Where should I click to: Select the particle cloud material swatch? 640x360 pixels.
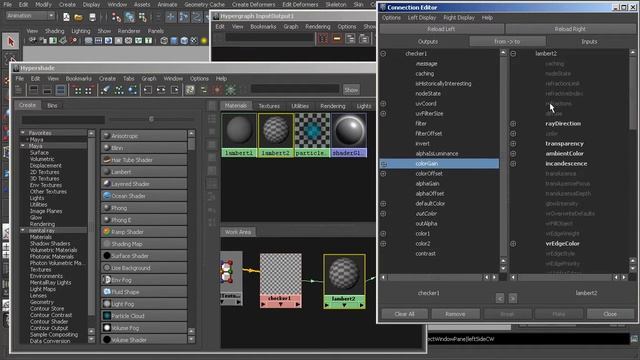[312, 135]
